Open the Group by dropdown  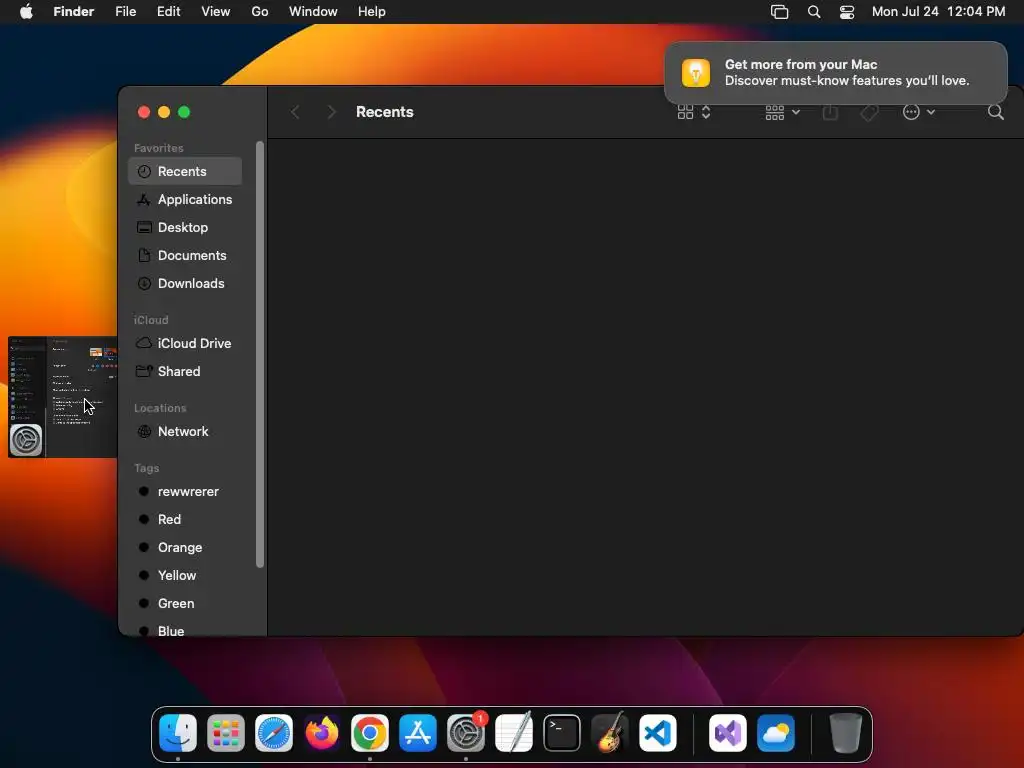point(782,112)
